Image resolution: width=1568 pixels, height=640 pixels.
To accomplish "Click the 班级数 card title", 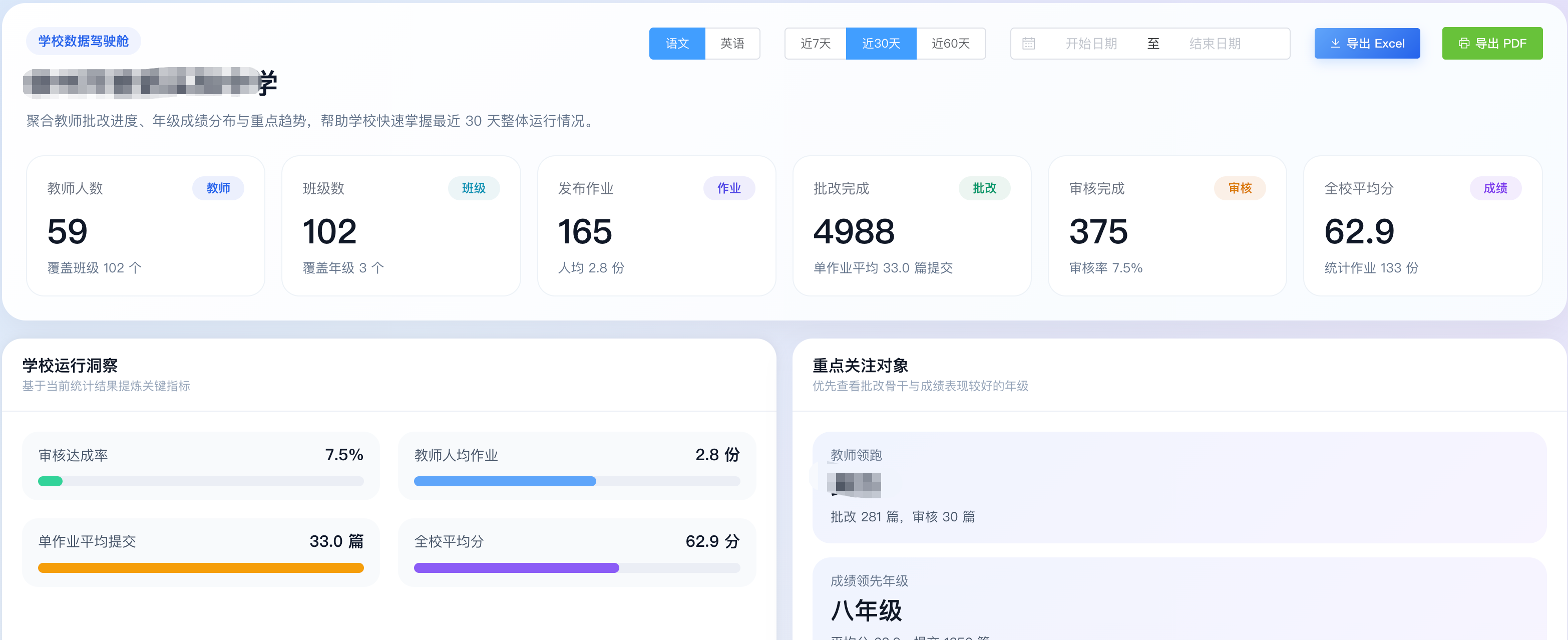I will coord(323,188).
